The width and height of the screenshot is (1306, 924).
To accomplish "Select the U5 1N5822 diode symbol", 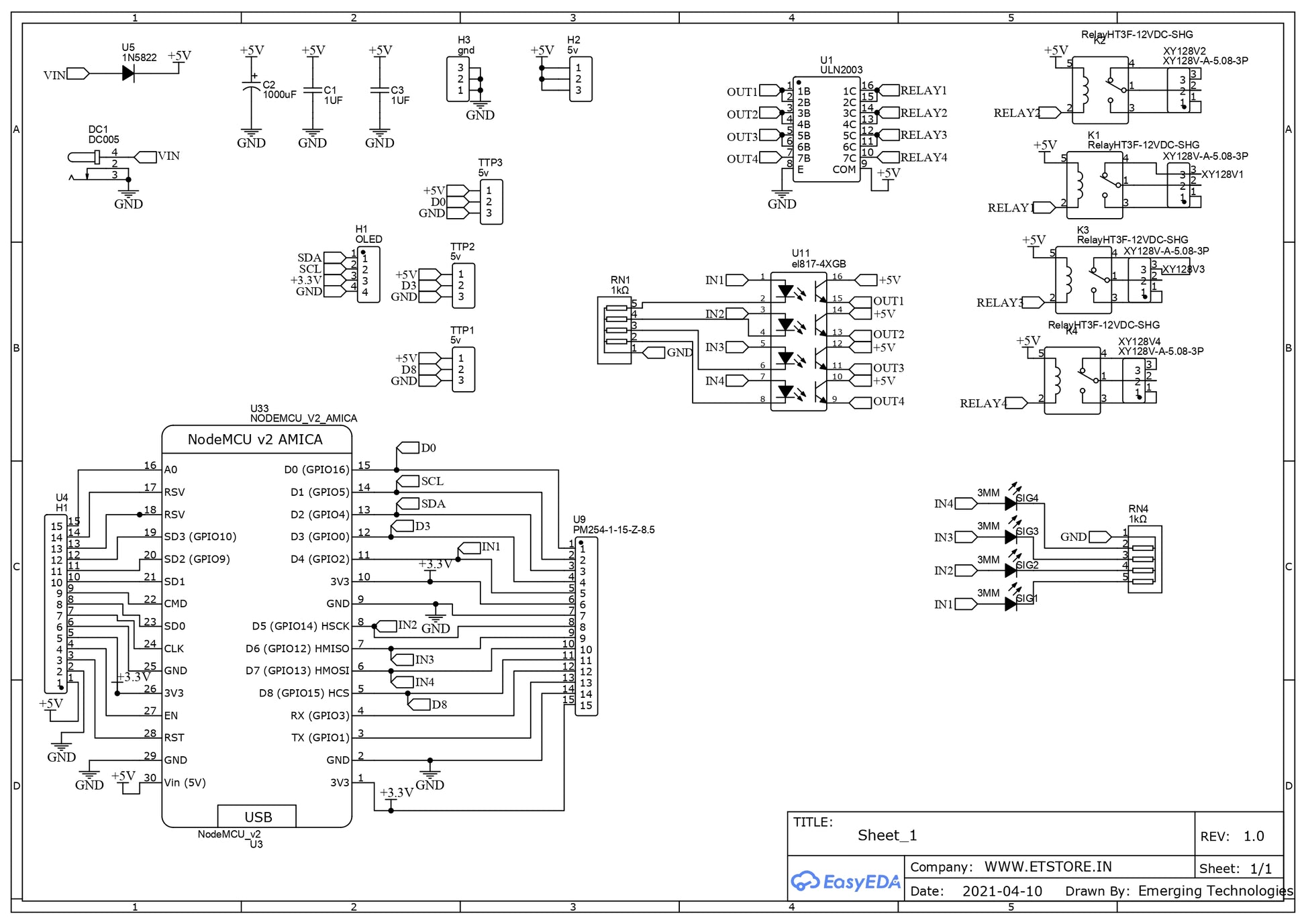I will coord(128,74).
